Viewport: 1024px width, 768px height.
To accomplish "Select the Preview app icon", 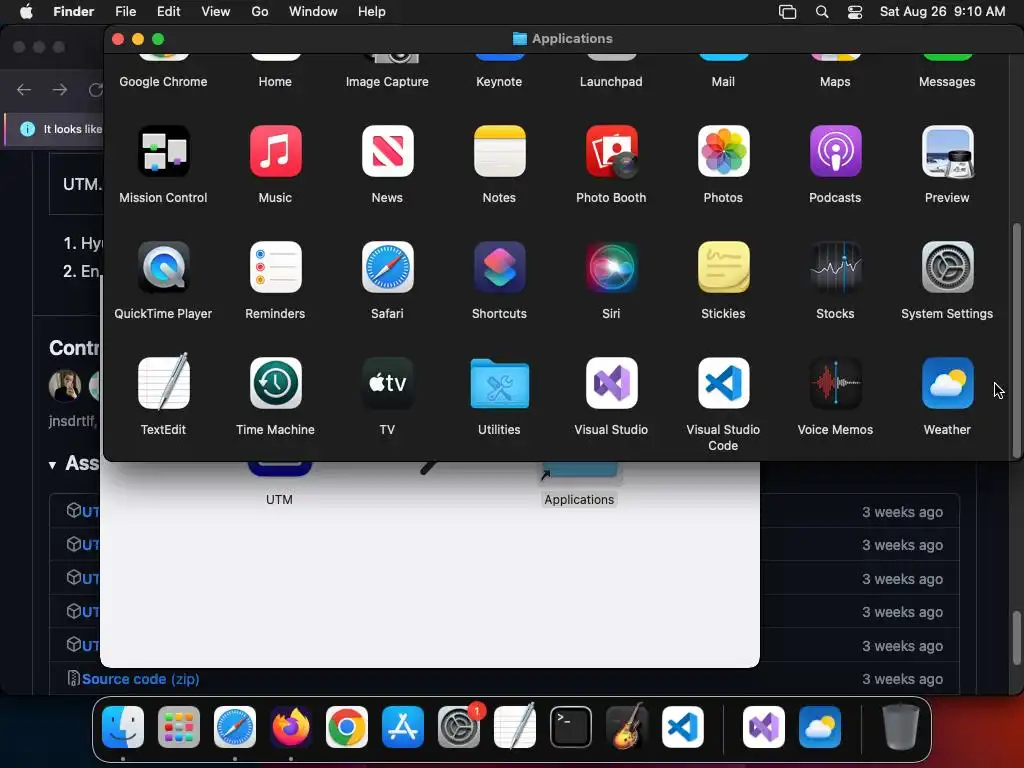I will [948, 152].
